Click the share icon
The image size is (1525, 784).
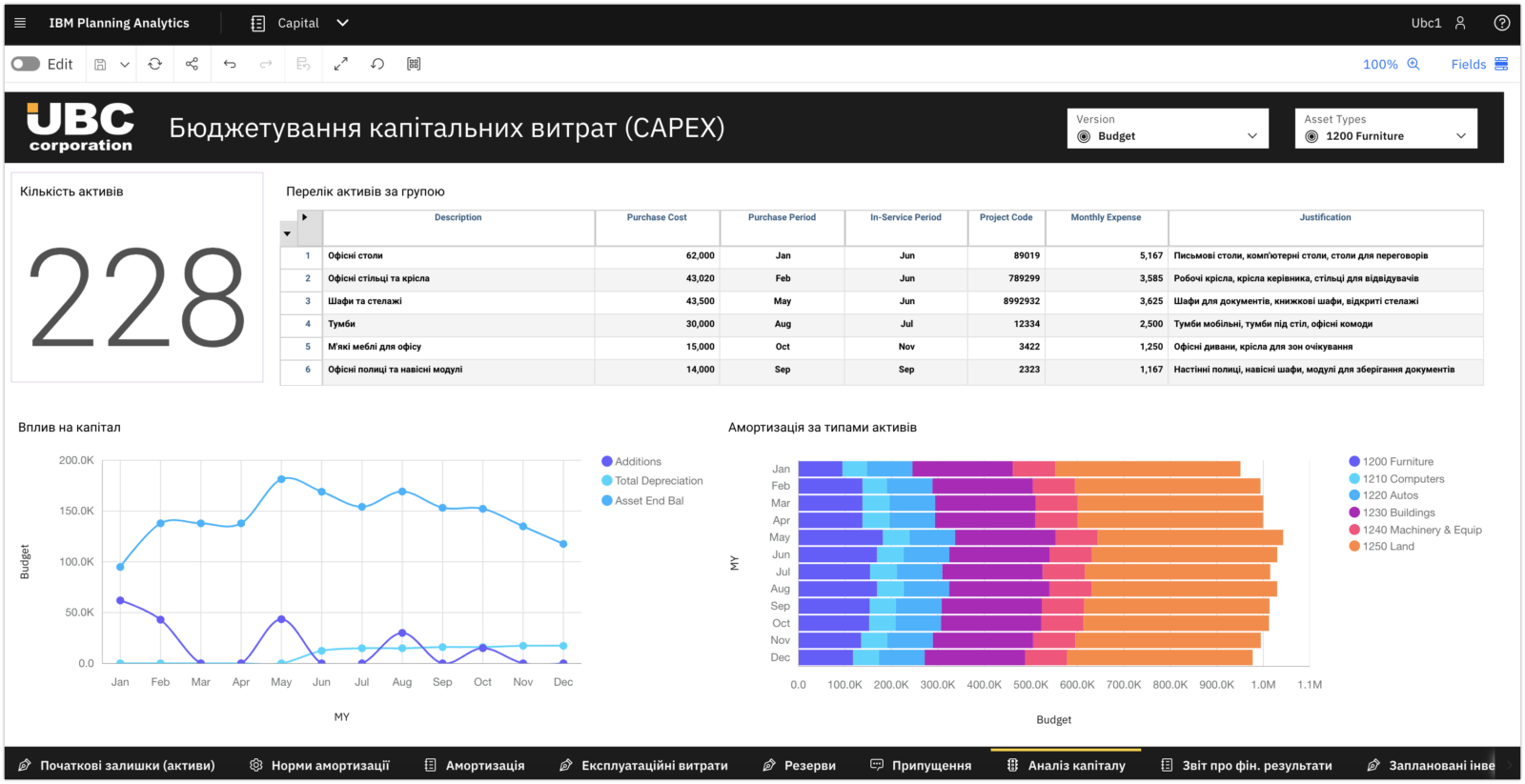point(192,64)
